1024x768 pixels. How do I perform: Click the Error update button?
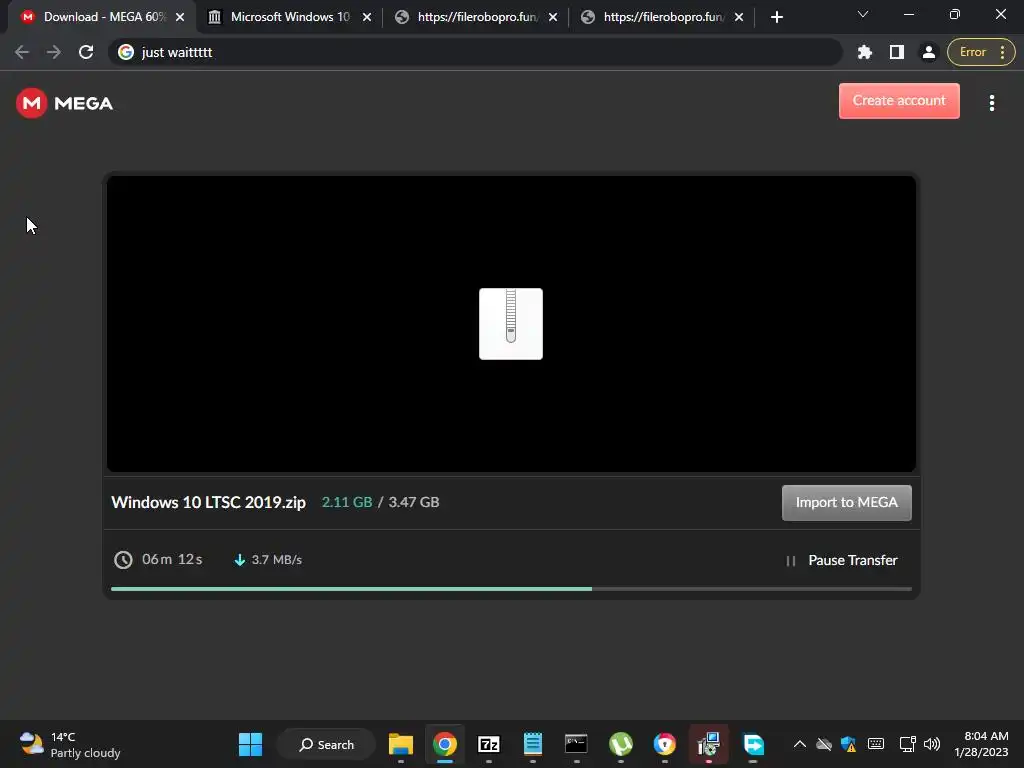point(981,52)
